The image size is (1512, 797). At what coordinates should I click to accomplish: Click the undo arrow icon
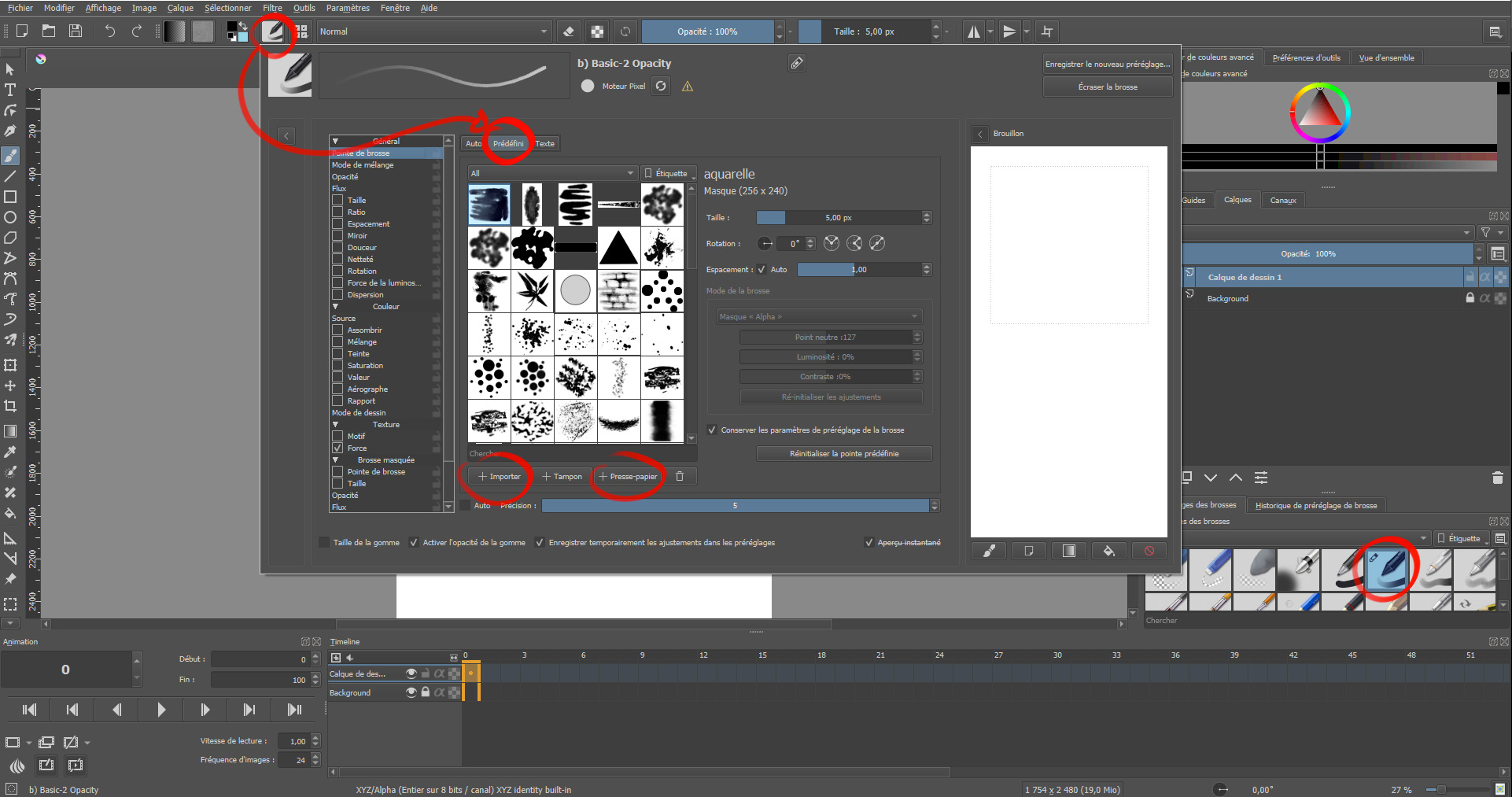coord(110,31)
